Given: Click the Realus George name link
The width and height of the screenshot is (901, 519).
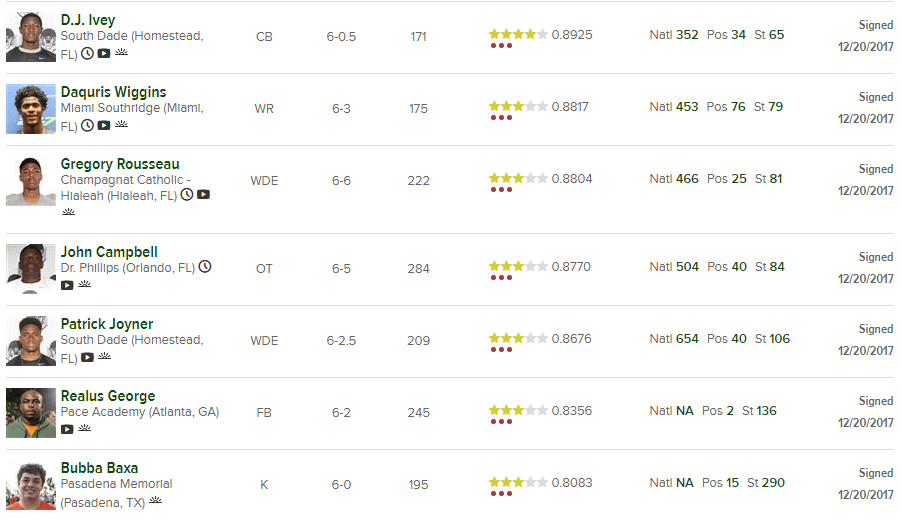Looking at the screenshot, I should (107, 396).
